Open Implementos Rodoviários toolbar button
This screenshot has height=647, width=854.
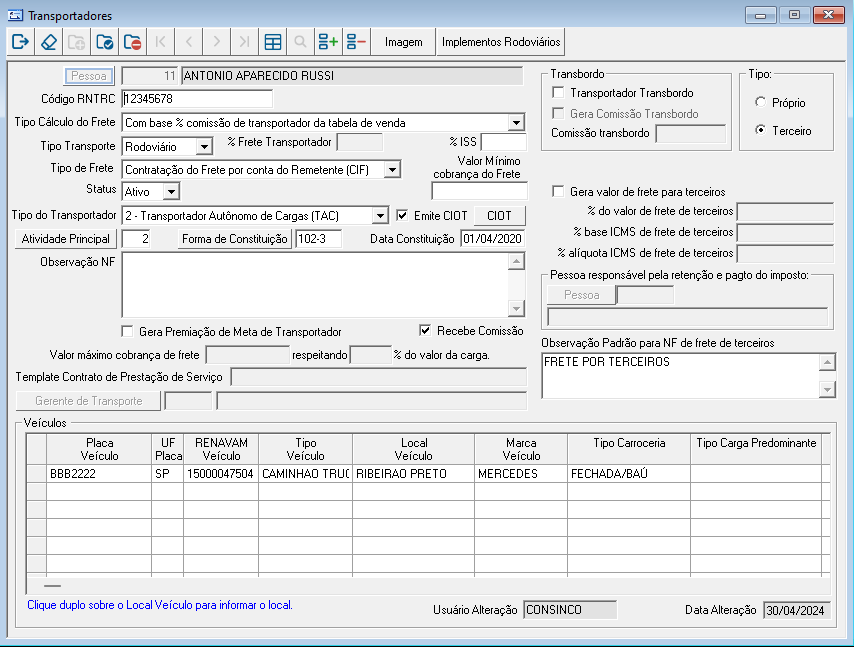501,42
